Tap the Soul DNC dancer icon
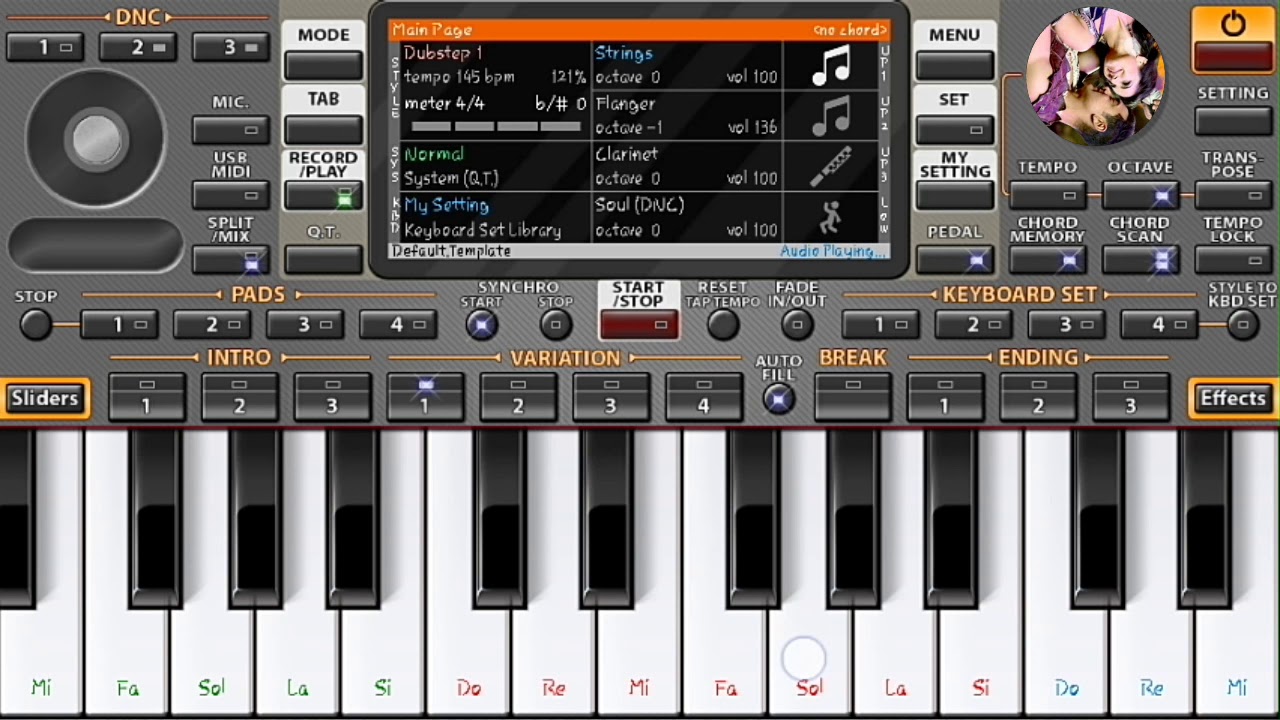This screenshot has width=1280, height=720. 831,218
